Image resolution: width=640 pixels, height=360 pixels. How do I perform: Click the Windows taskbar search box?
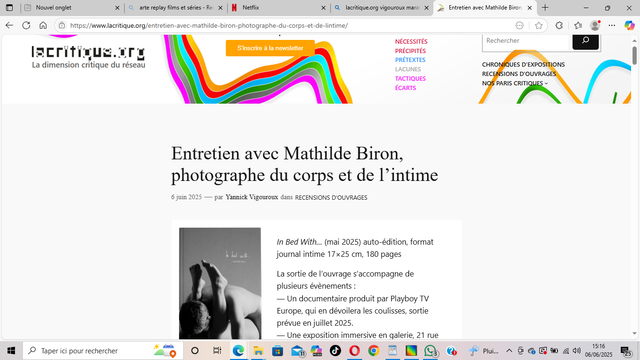(102, 351)
